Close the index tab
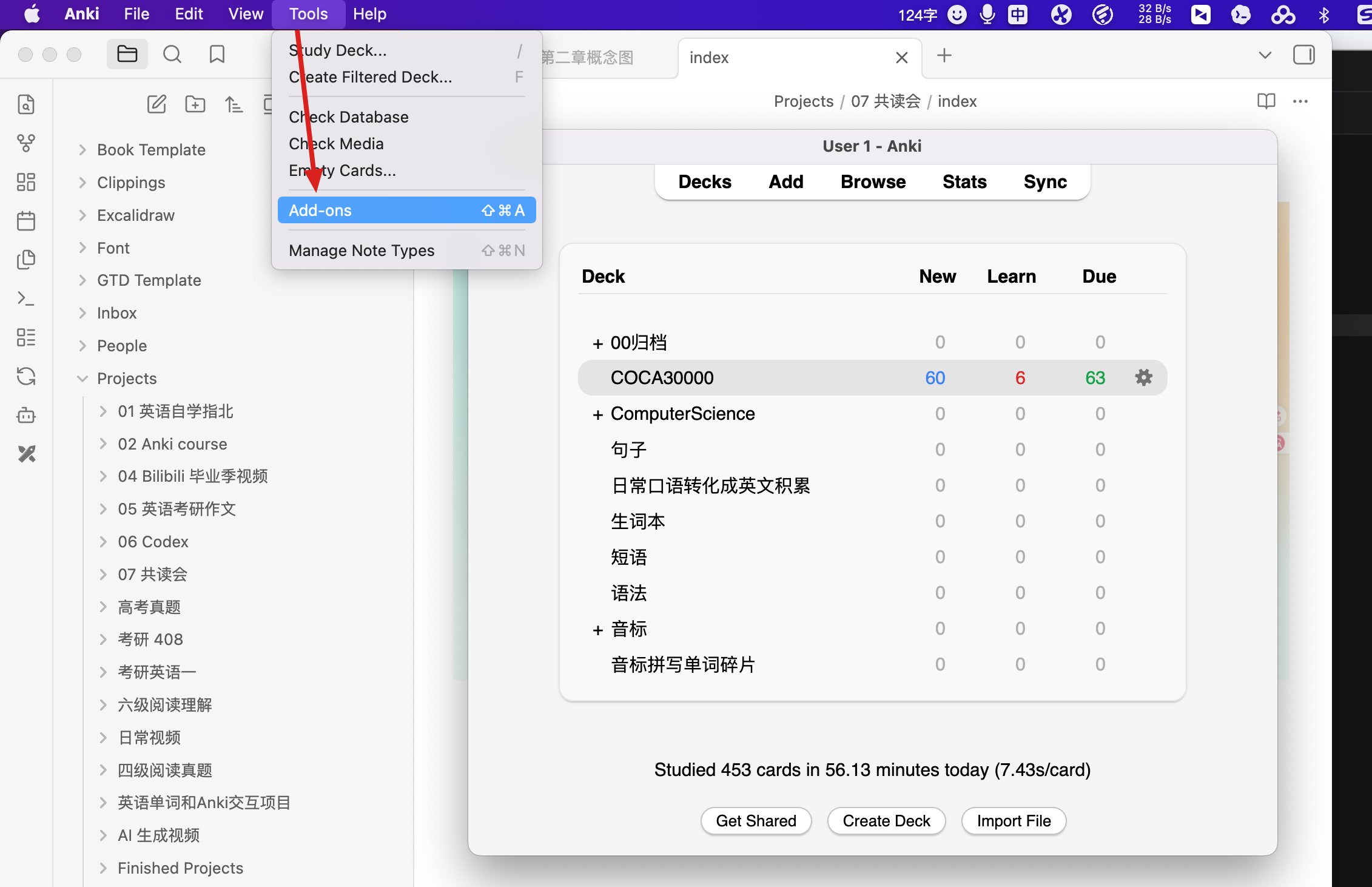The height and width of the screenshot is (887, 1372). click(x=902, y=58)
